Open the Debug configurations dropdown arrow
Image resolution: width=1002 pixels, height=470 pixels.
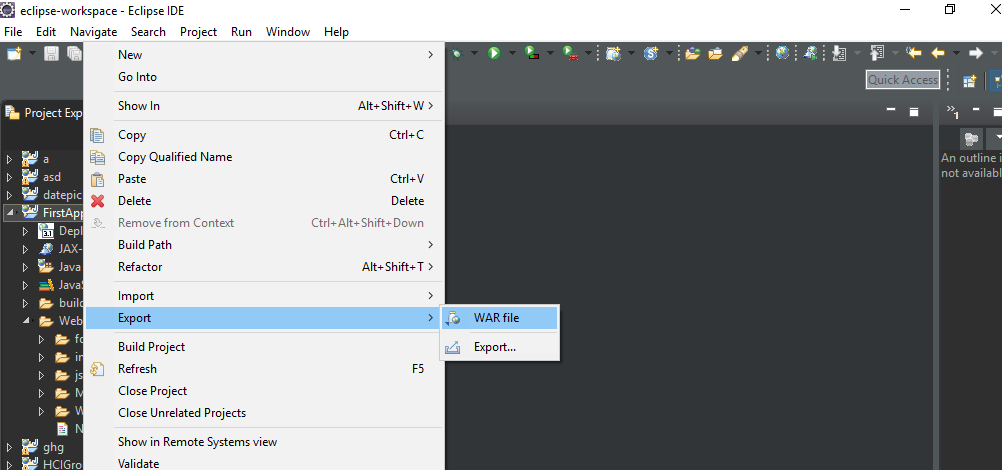(x=474, y=54)
